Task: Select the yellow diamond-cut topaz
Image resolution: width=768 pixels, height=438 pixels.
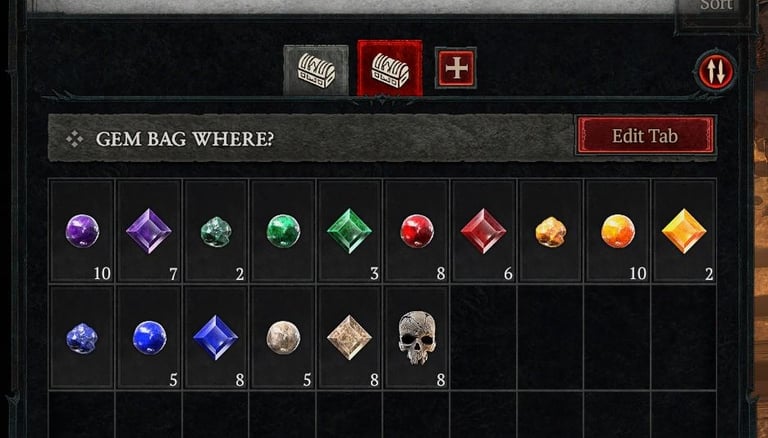Action: (684, 231)
